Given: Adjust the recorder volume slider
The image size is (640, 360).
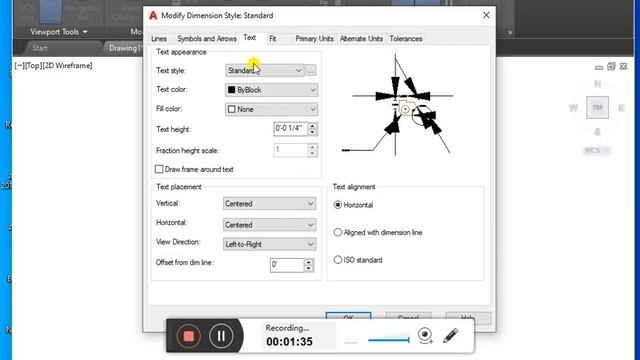Looking at the screenshot, I should click(x=389, y=340).
